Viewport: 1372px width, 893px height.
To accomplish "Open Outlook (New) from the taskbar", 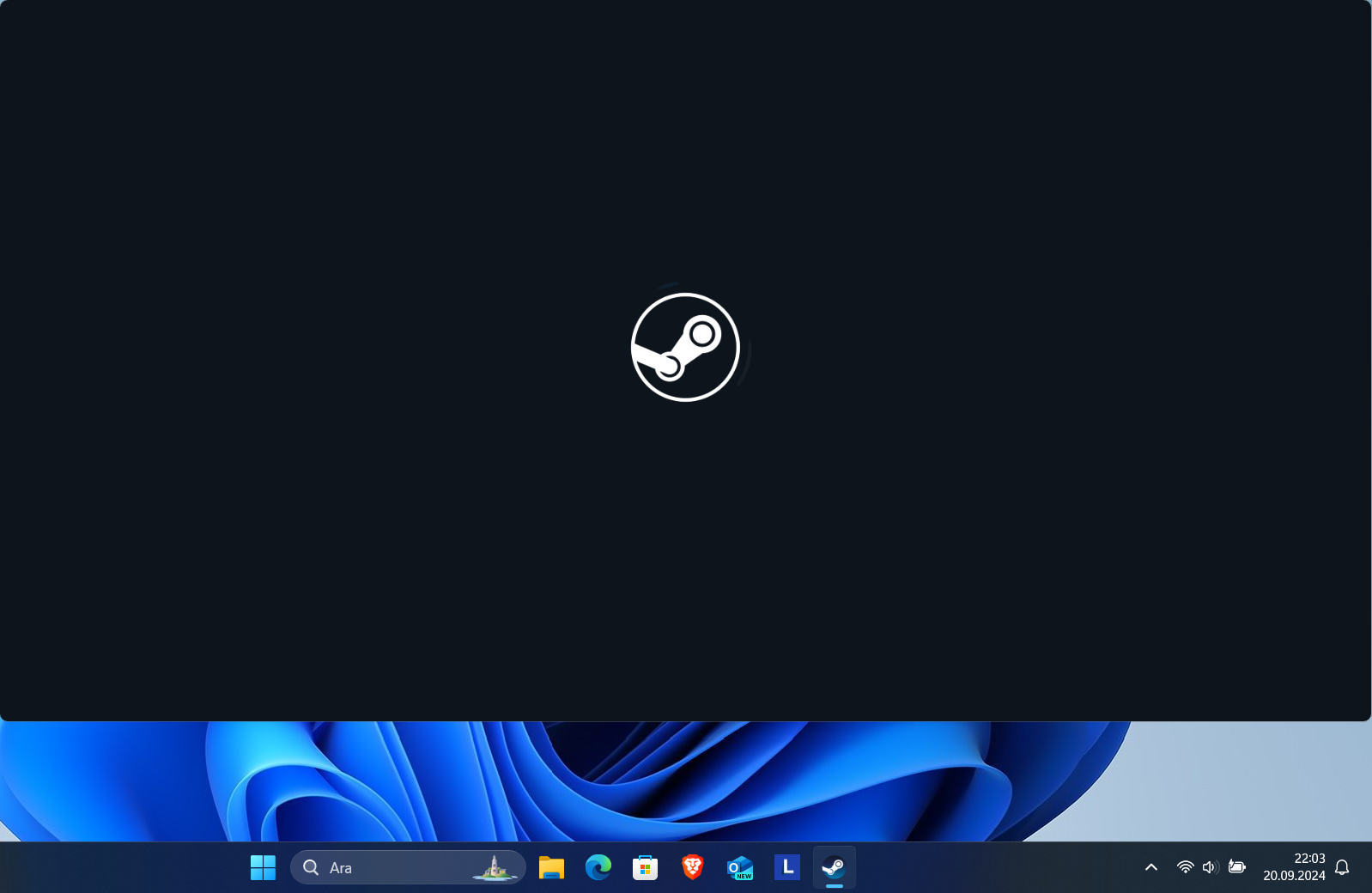I will [740, 867].
